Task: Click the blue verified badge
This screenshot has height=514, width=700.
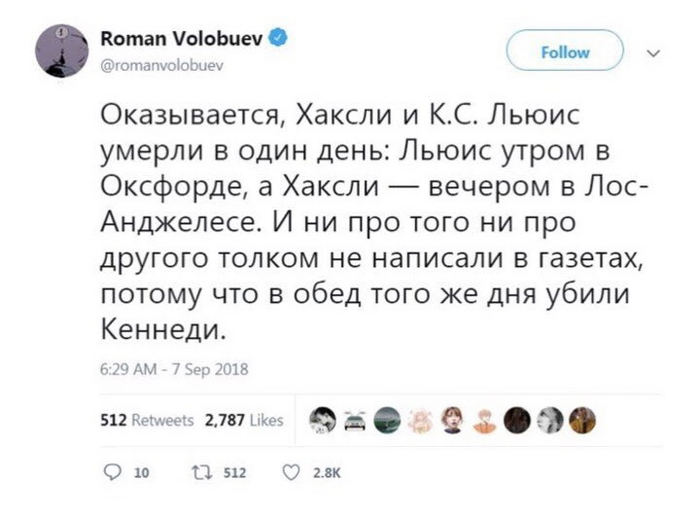Action: pyautogui.click(x=282, y=38)
